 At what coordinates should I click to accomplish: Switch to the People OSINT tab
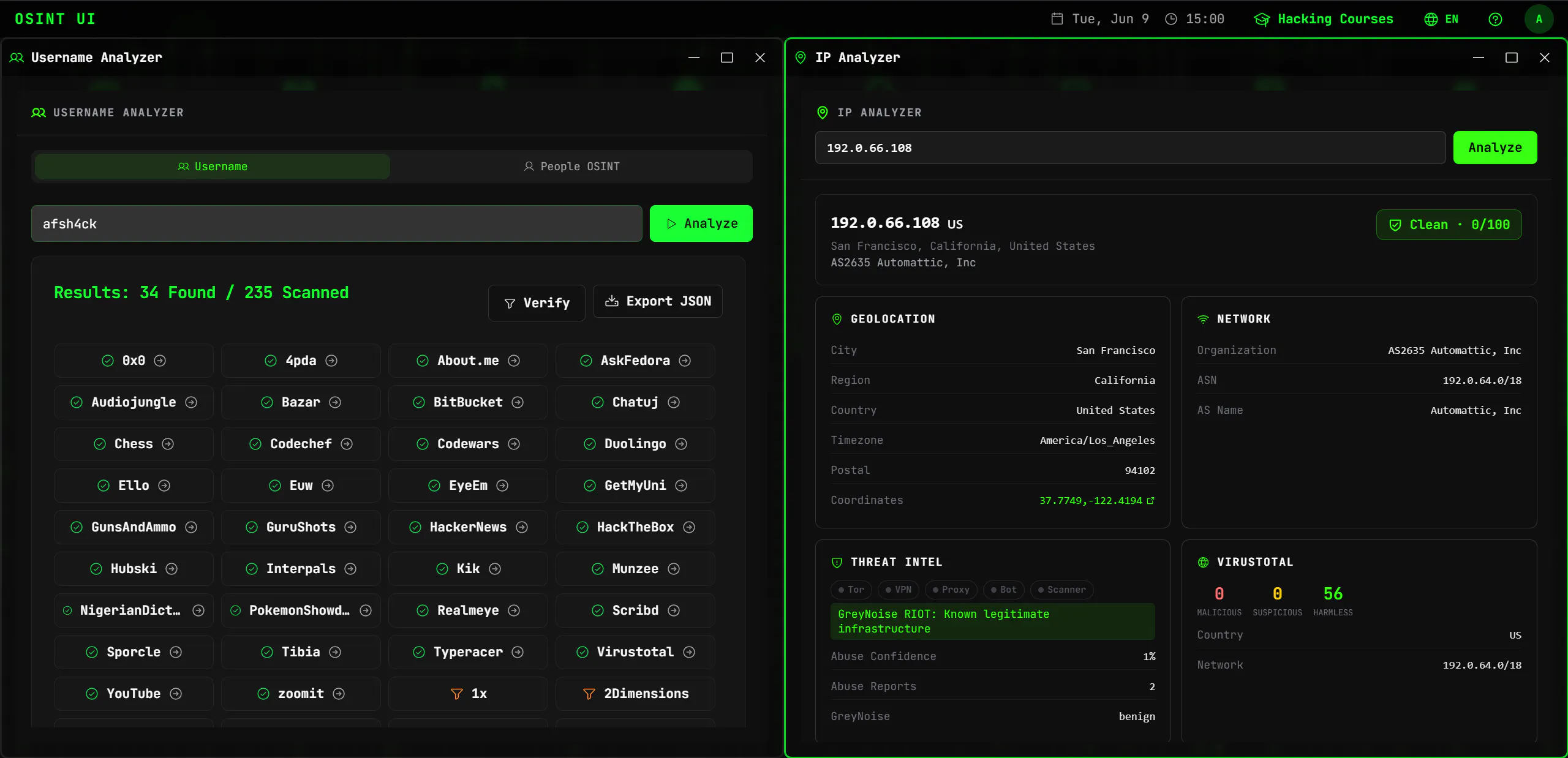click(x=571, y=167)
